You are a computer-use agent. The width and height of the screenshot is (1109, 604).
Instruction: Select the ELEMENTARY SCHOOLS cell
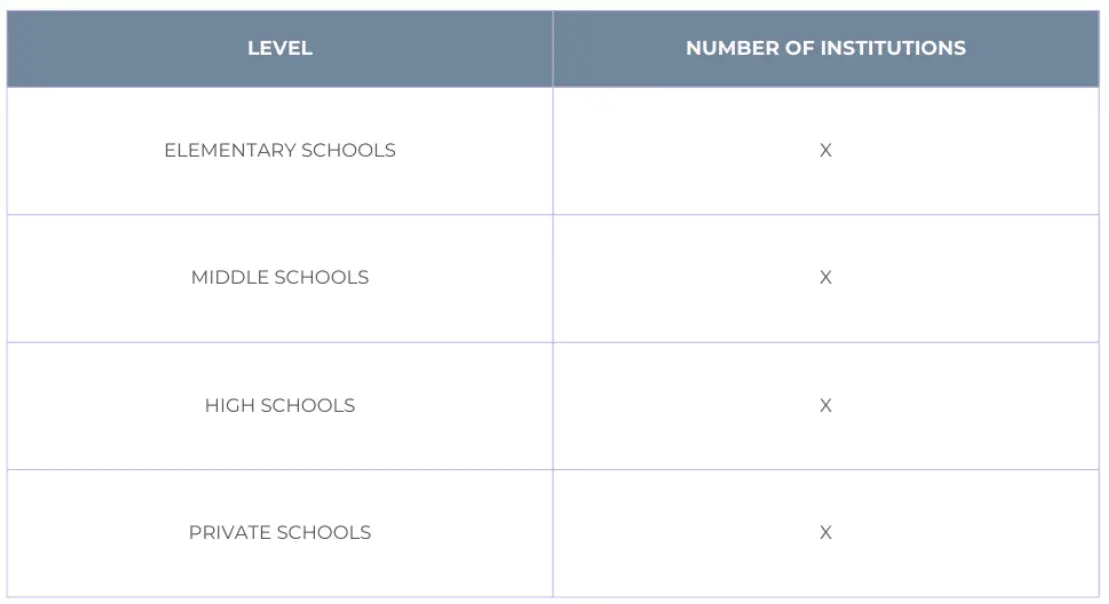coord(280,150)
